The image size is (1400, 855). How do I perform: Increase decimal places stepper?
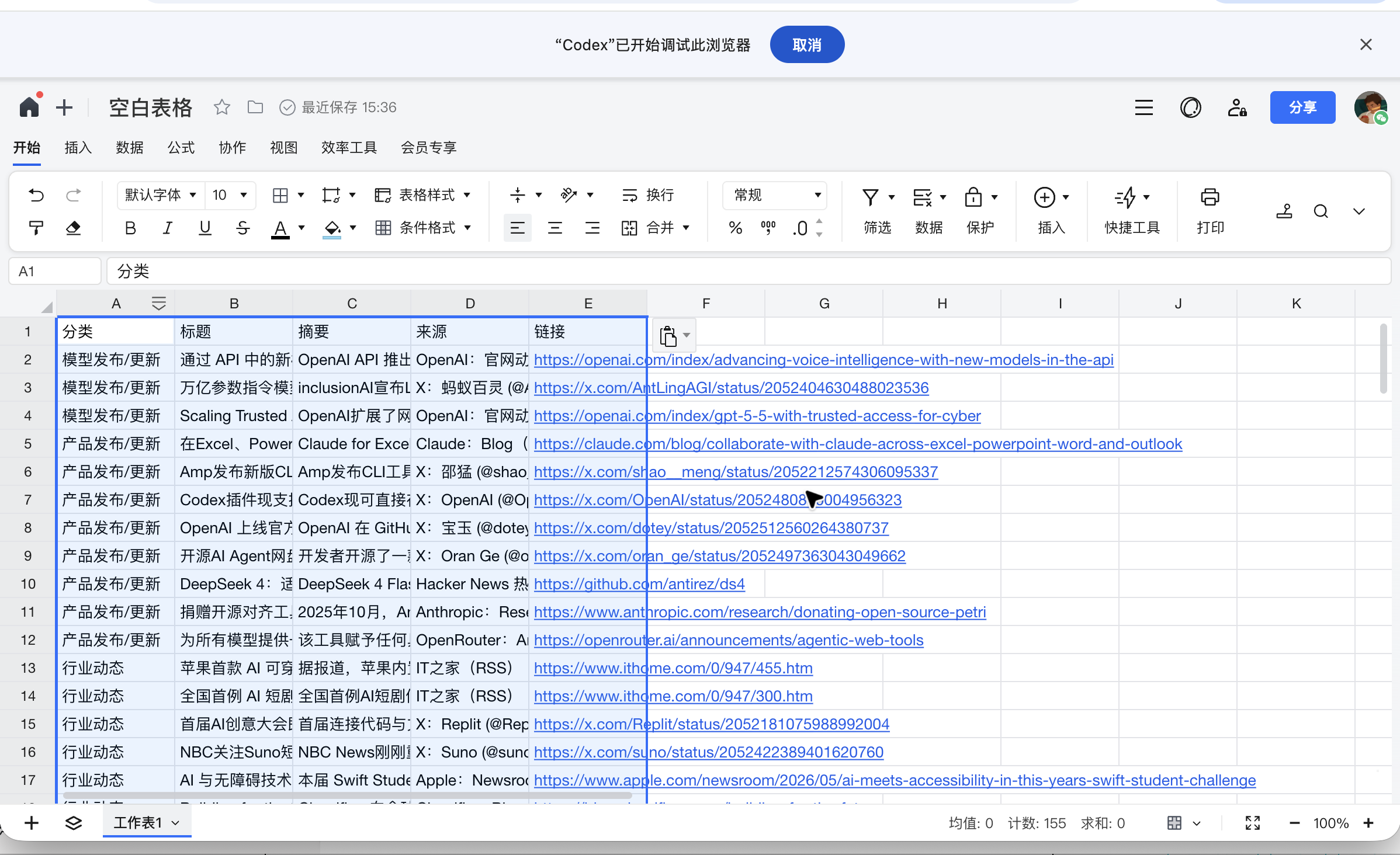(819, 221)
